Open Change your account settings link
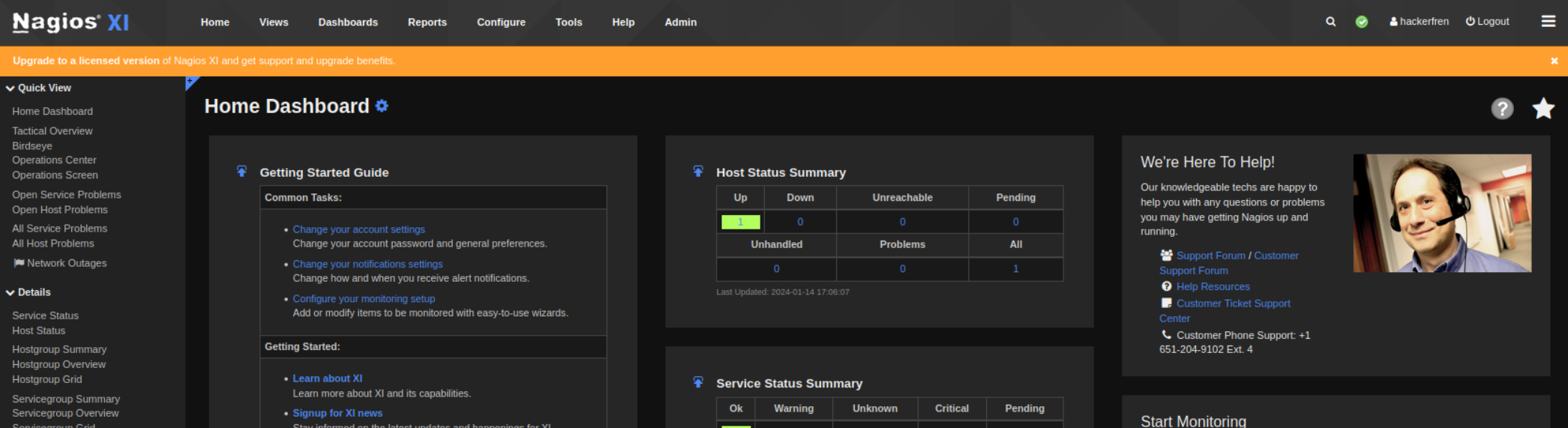 (358, 229)
